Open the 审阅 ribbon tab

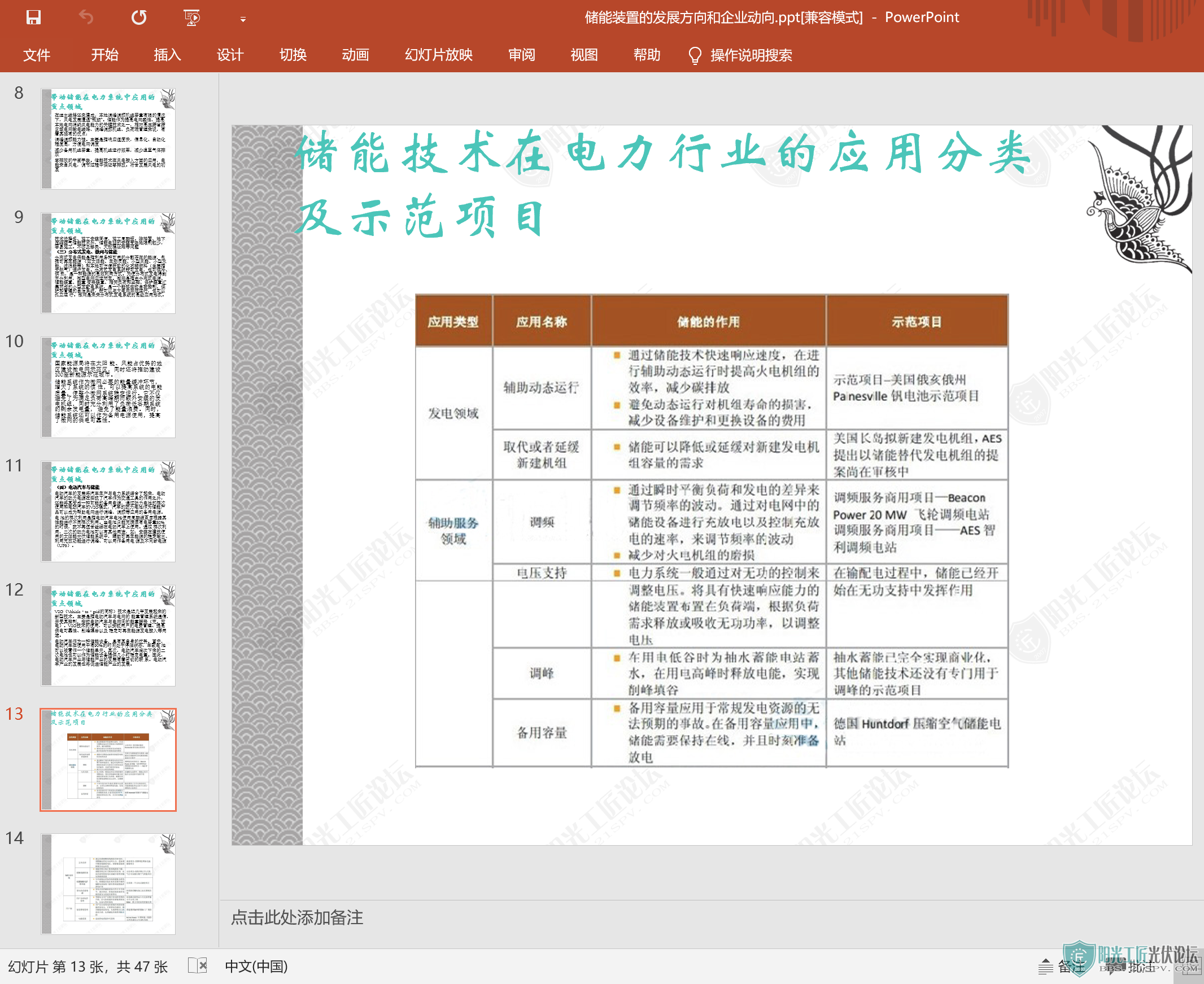point(521,55)
